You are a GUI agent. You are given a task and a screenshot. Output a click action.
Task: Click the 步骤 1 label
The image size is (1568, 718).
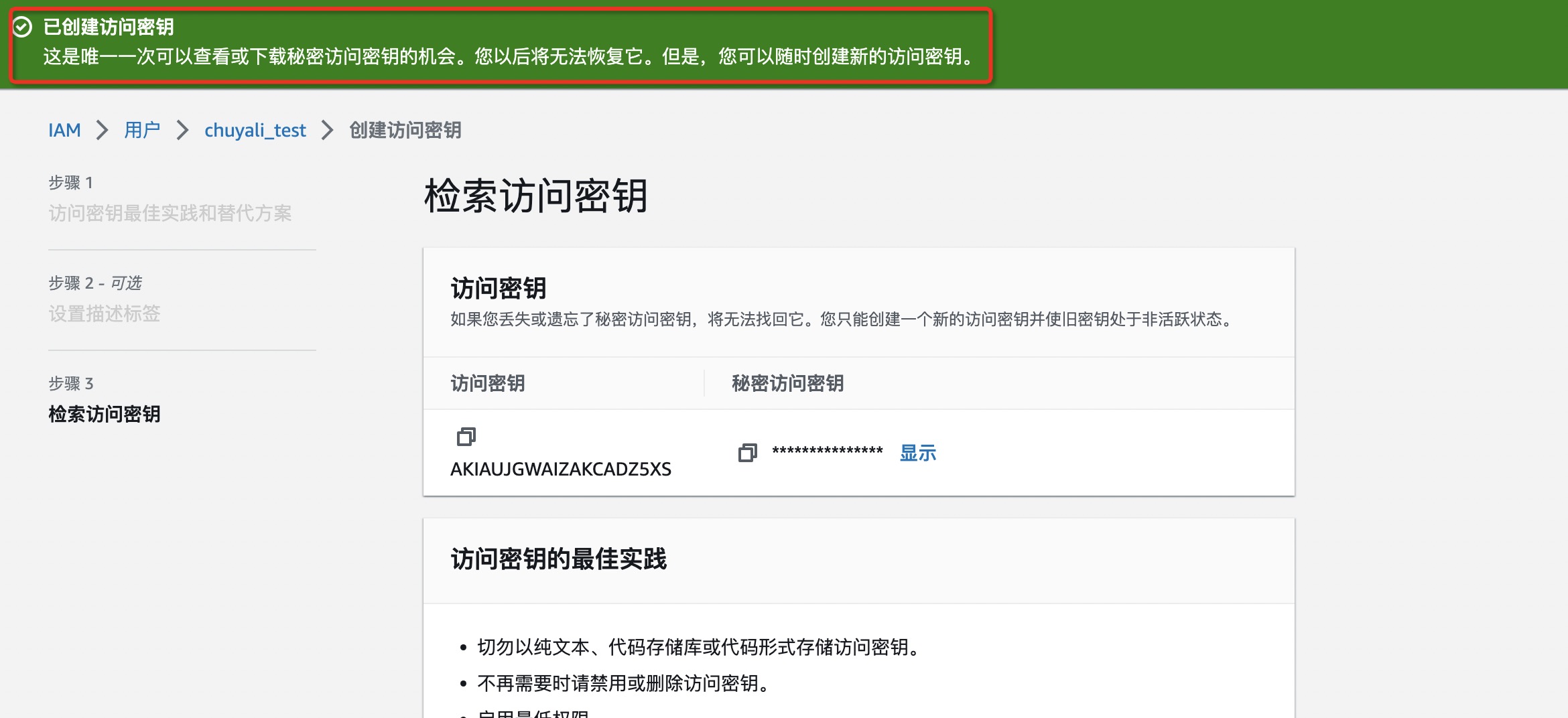[71, 182]
